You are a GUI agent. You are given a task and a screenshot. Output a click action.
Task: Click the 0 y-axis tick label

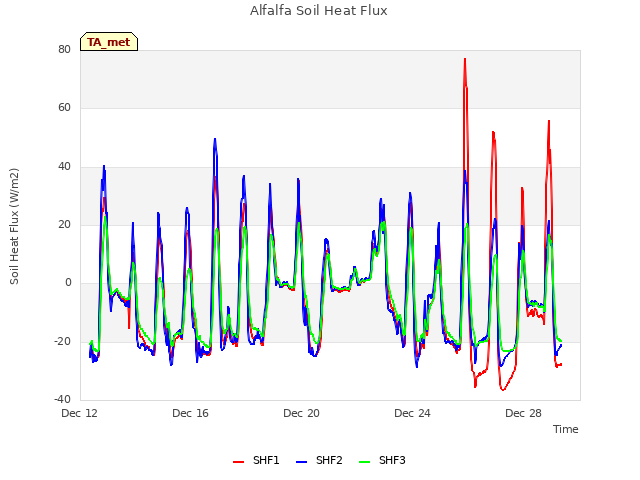tap(68, 282)
